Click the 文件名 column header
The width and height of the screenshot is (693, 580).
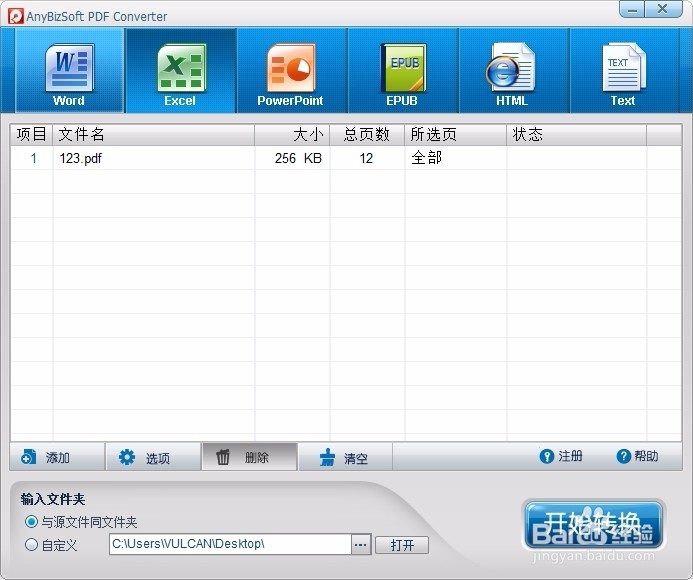[x=153, y=134]
